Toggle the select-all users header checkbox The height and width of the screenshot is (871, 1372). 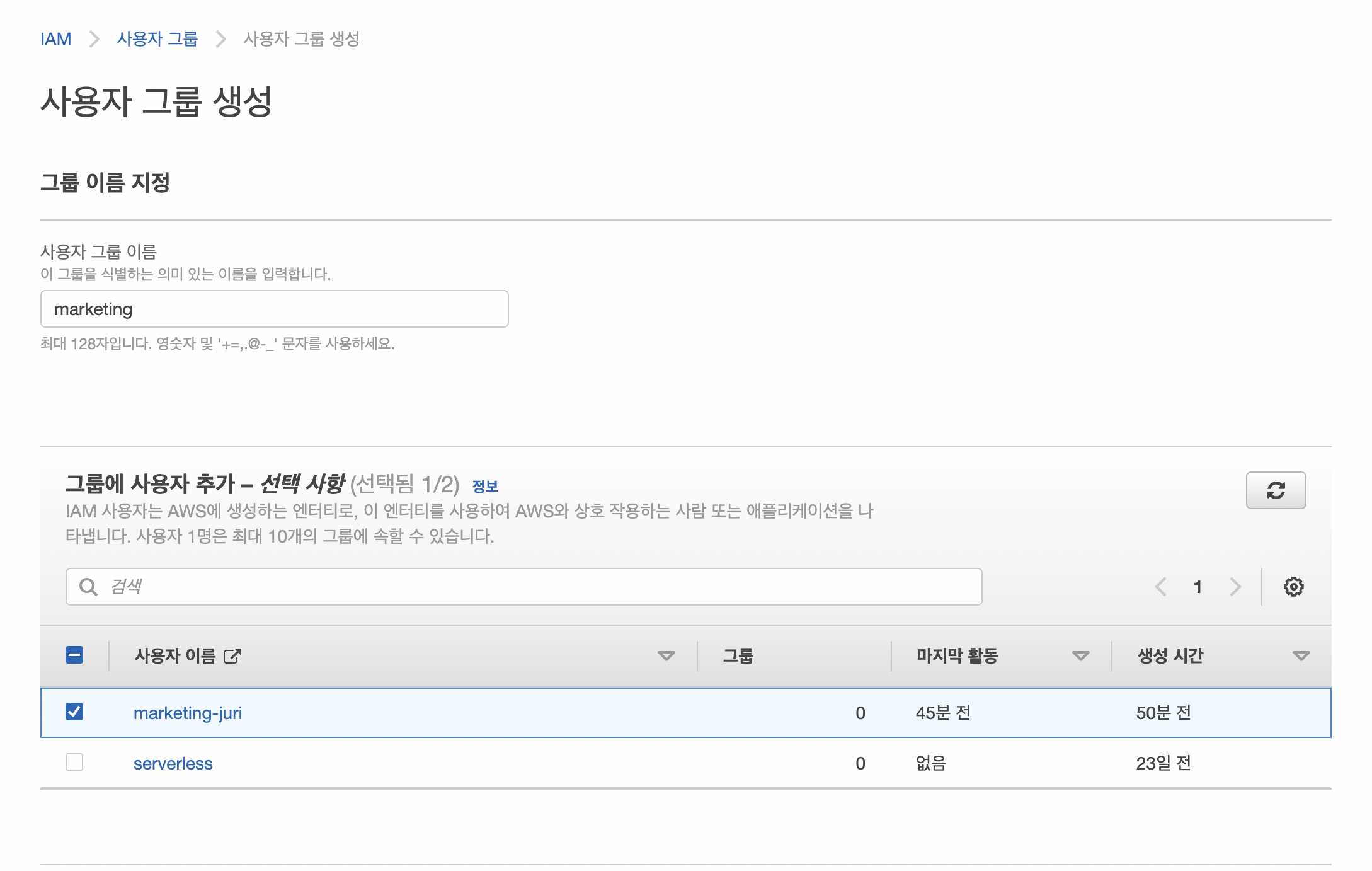point(74,655)
